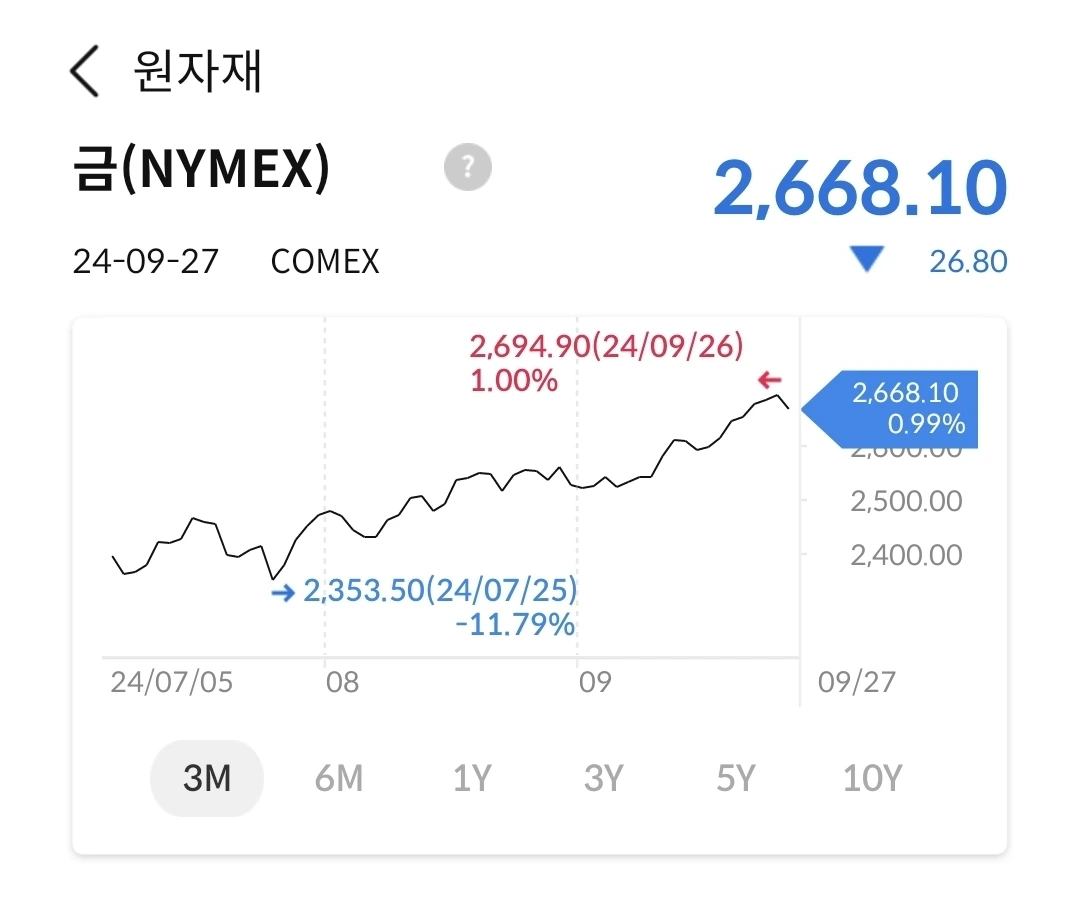1079x897 pixels.
Task: Choose the 5Y chart range
Action: 735,778
